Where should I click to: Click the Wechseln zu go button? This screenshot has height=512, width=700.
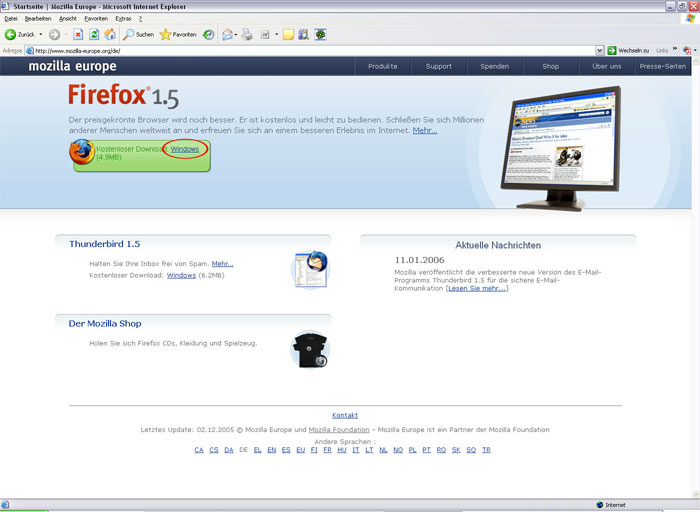click(x=629, y=50)
